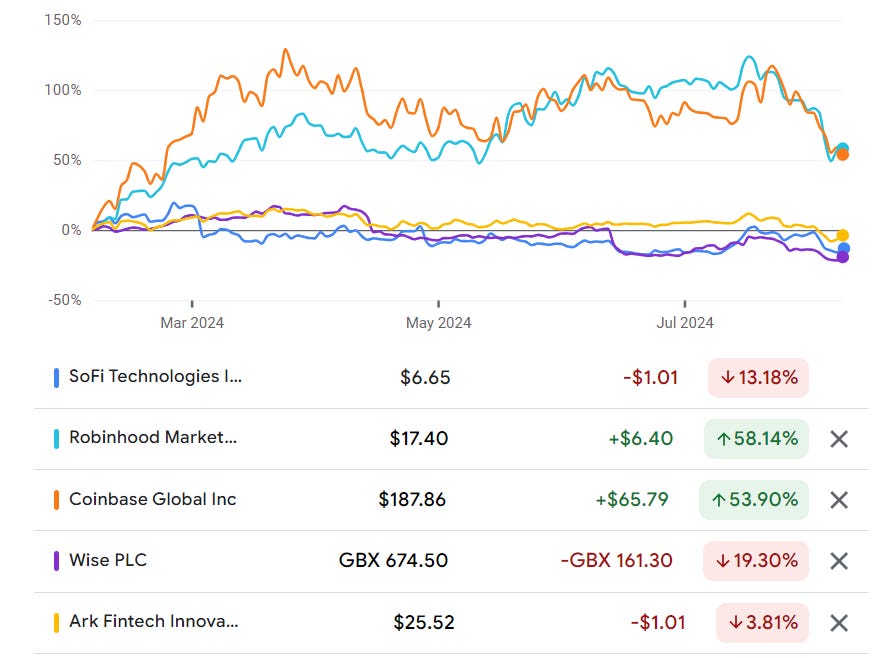This screenshot has width=885, height=658.
Task: Open Wise PLC stock row
Action: point(451,562)
